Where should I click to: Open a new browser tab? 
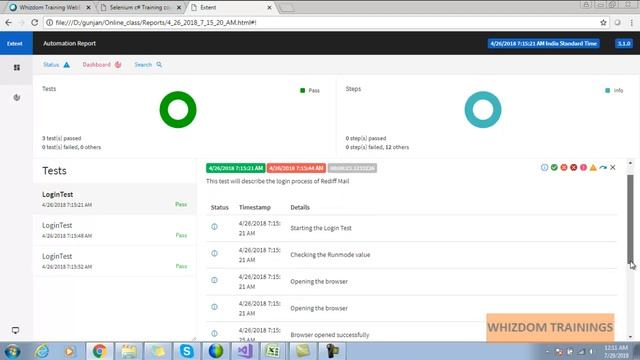tap(287, 7)
